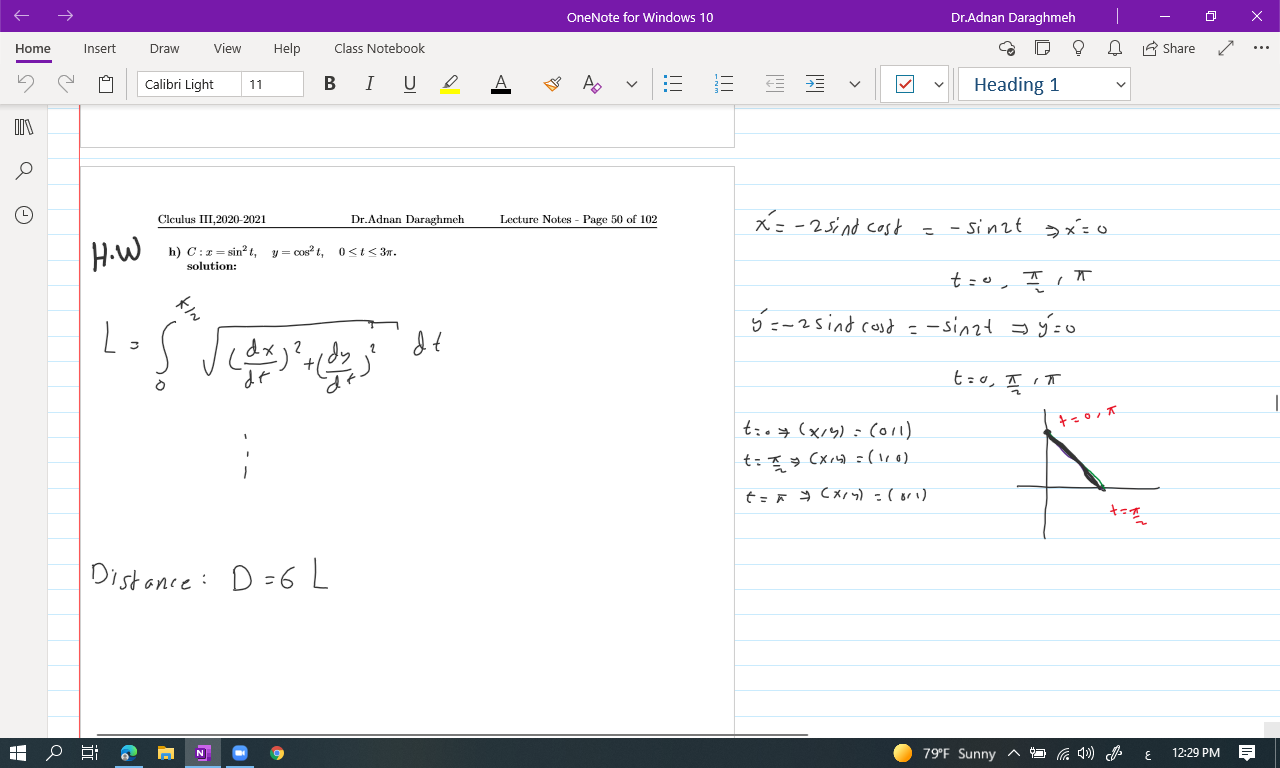
Task: Insert a bulleted list
Action: (674, 84)
